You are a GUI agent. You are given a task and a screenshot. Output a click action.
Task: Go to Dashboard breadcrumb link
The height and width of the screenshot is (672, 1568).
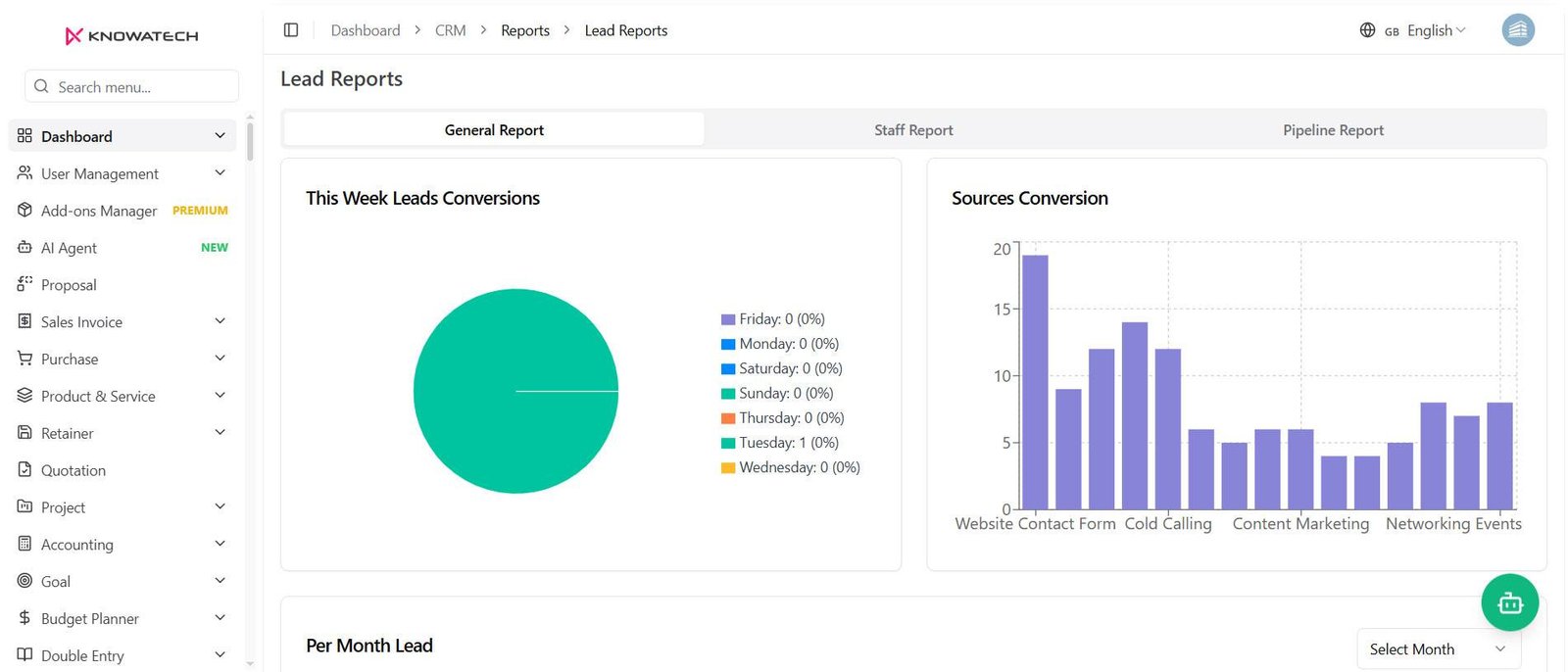click(x=366, y=30)
